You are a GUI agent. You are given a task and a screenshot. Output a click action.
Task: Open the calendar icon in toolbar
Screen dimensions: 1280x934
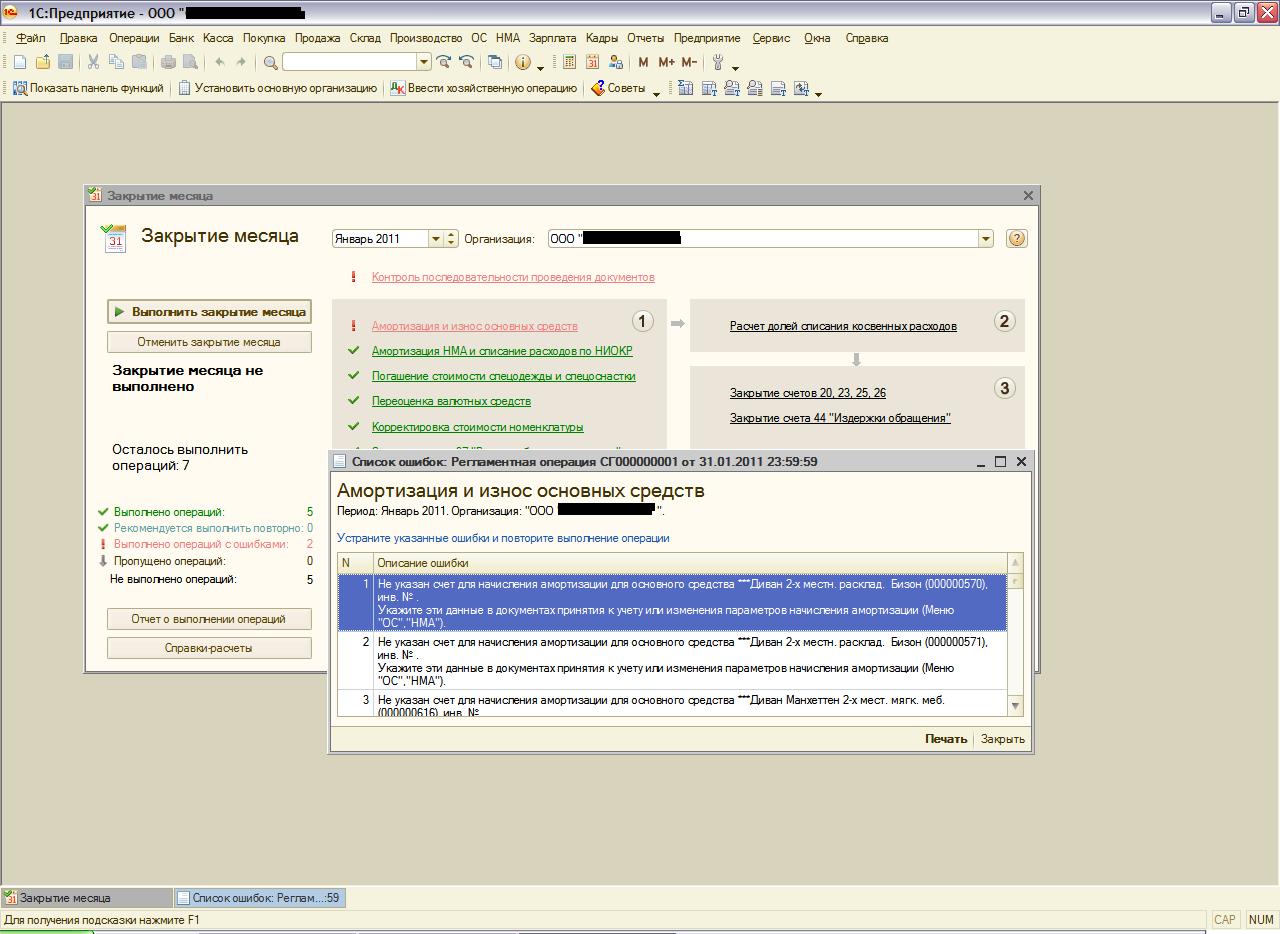(592, 62)
